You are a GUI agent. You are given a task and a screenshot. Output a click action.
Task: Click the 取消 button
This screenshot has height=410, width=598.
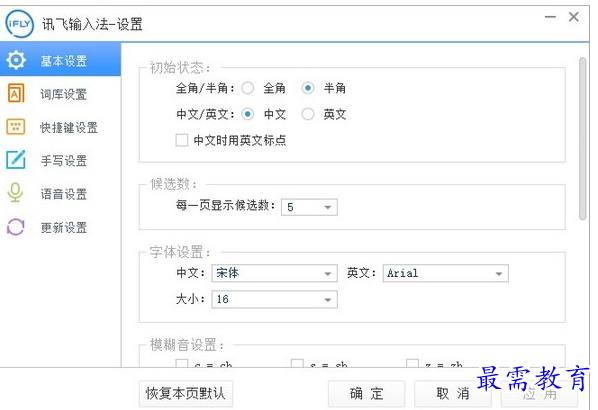[453, 393]
